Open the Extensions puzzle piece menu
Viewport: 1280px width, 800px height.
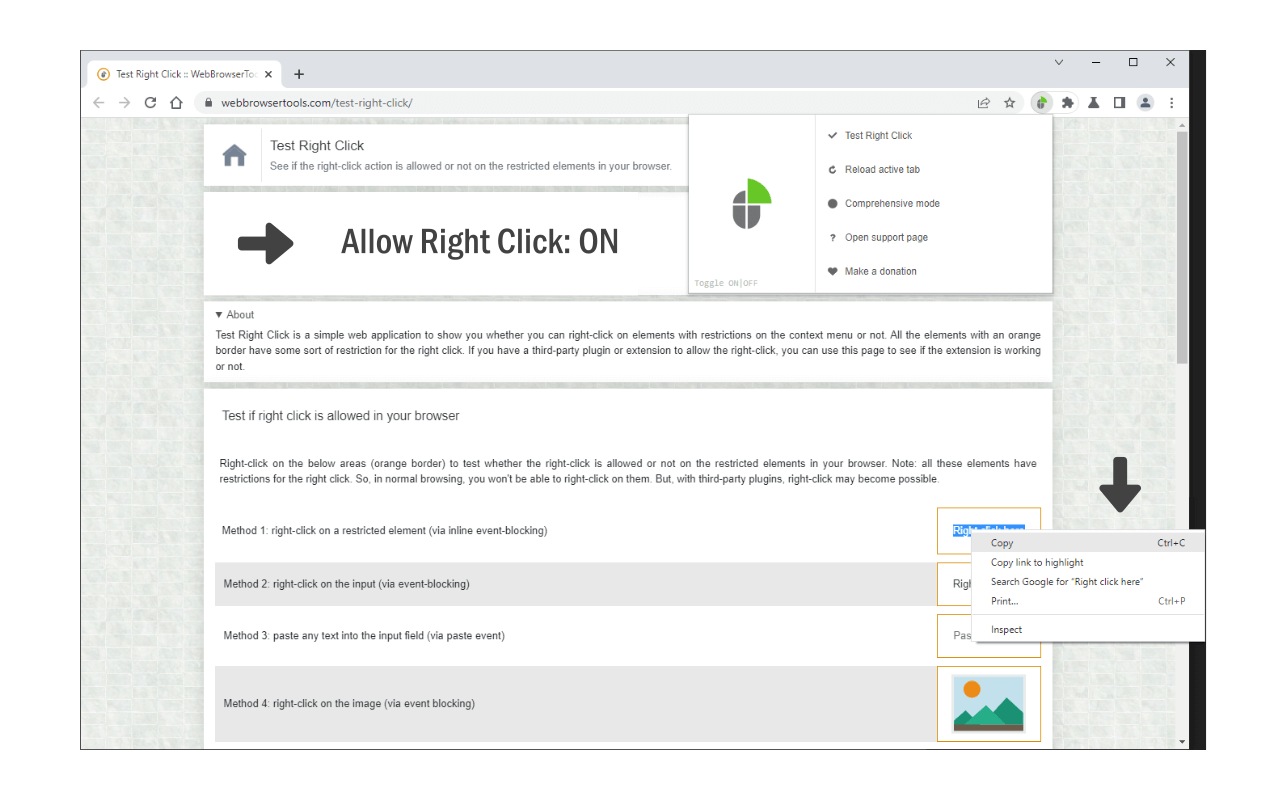pos(1068,102)
